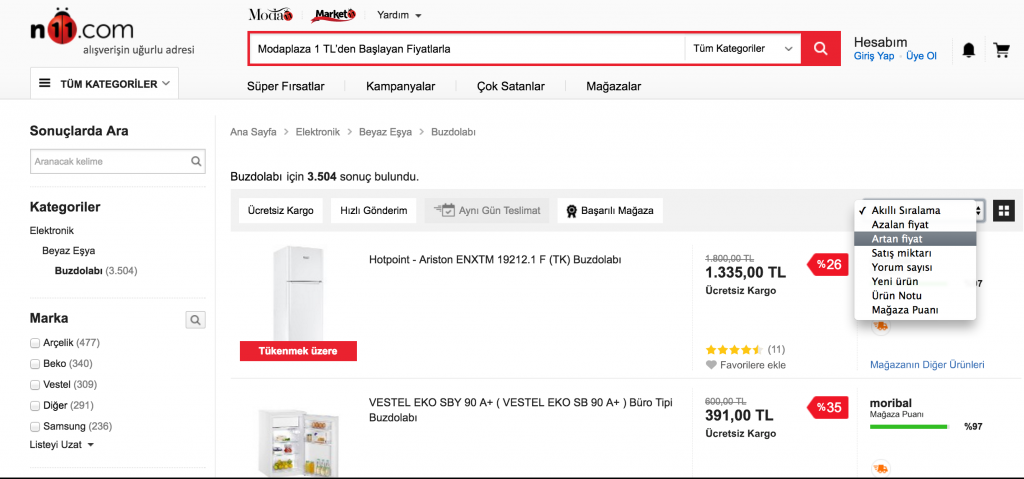Screen dimensions: 1024x479
Task: Click the heart icon next to Favorilere ekle
Action: [x=711, y=365]
